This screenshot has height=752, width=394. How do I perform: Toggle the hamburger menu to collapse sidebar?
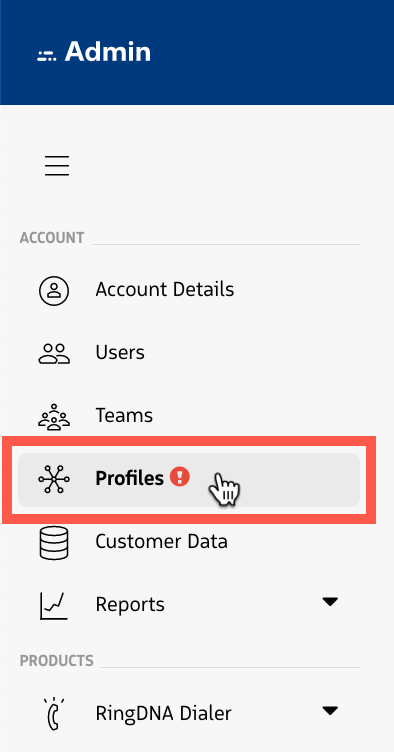click(57, 165)
